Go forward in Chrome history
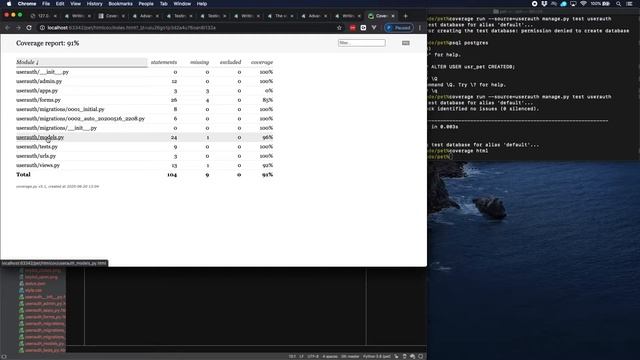The width and height of the screenshot is (640, 360). [18, 28]
